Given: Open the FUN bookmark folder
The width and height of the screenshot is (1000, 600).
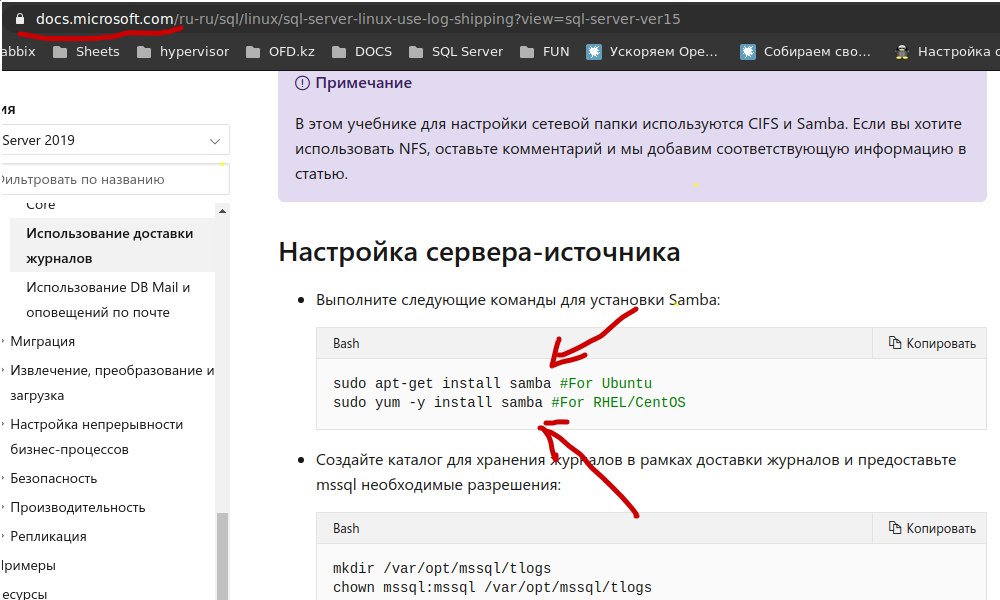Looking at the screenshot, I should [545, 52].
